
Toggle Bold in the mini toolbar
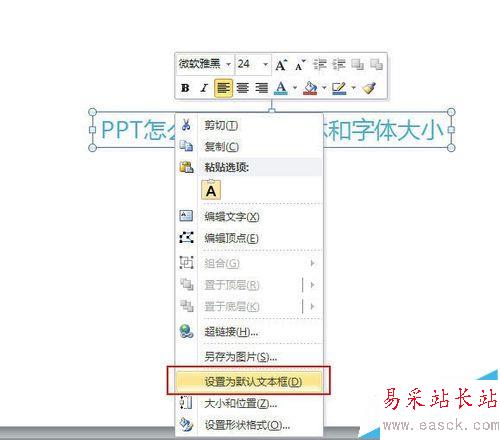coord(185,88)
